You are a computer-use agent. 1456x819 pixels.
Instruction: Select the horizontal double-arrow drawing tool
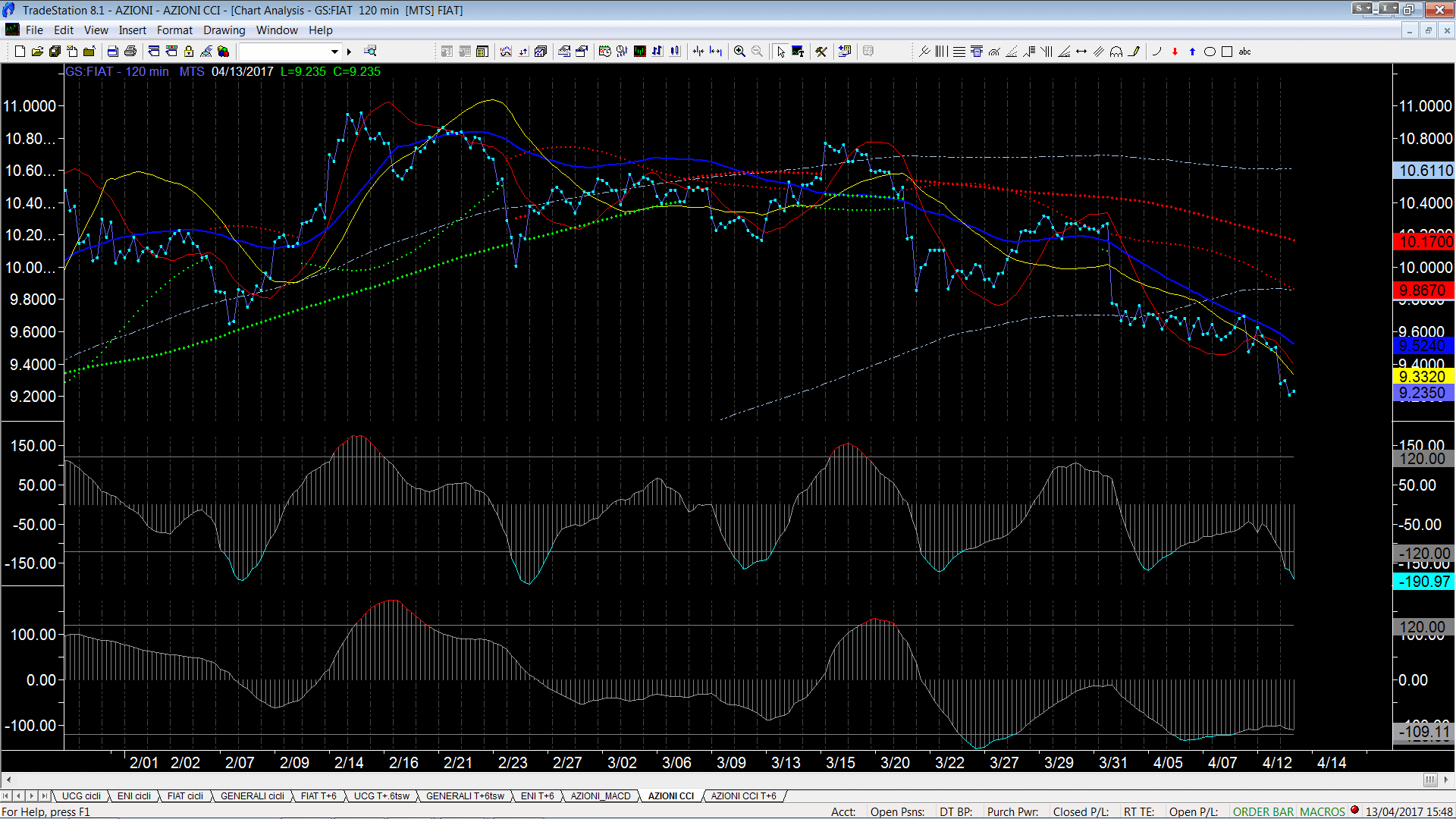tap(1081, 52)
